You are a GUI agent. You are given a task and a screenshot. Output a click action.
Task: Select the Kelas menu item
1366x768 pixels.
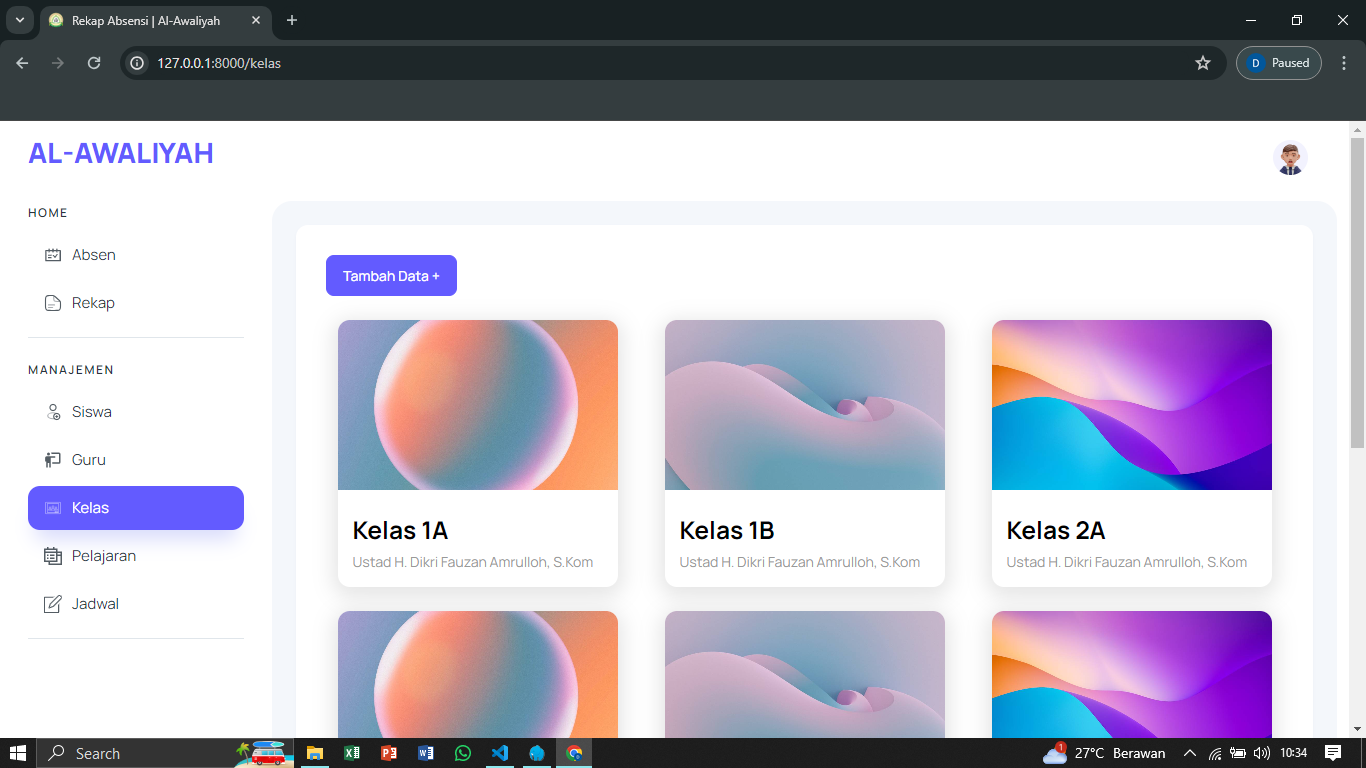coord(136,508)
